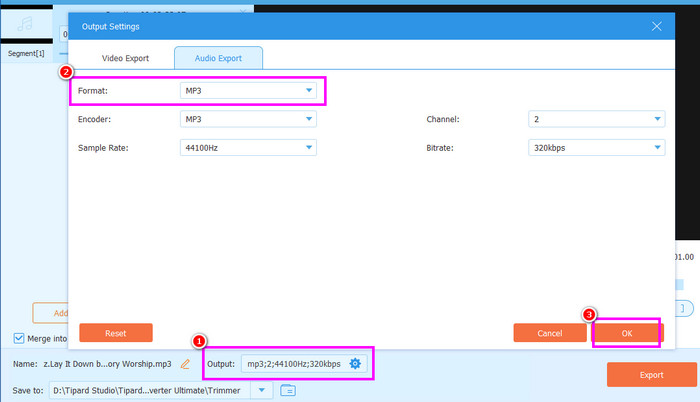Click the Reset button

tap(116, 333)
